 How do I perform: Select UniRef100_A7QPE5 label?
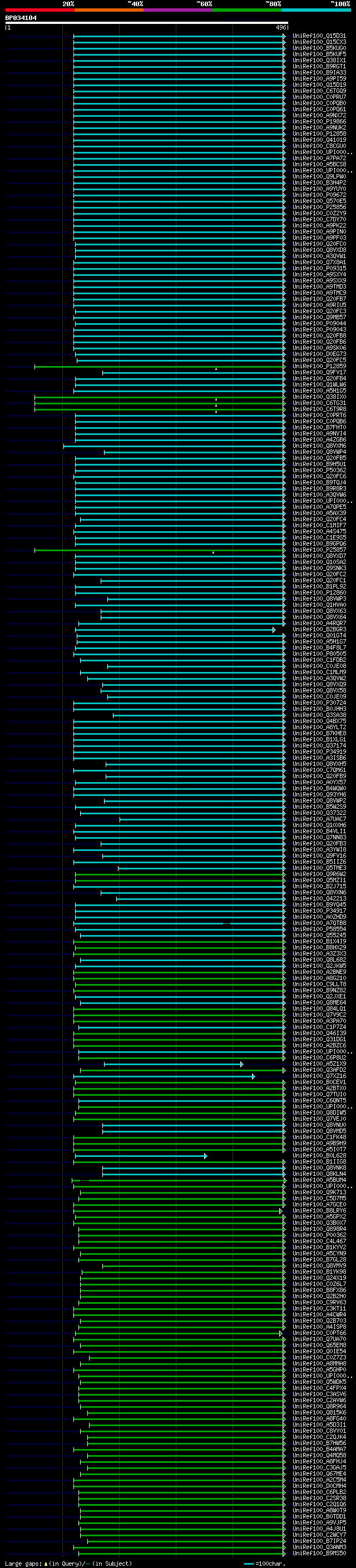point(319,507)
